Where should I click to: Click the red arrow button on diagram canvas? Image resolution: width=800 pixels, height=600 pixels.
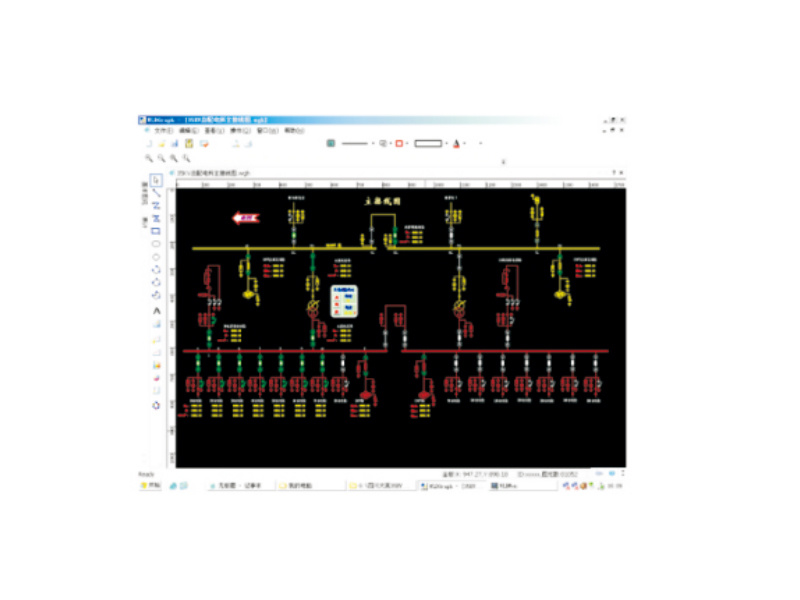(246, 218)
